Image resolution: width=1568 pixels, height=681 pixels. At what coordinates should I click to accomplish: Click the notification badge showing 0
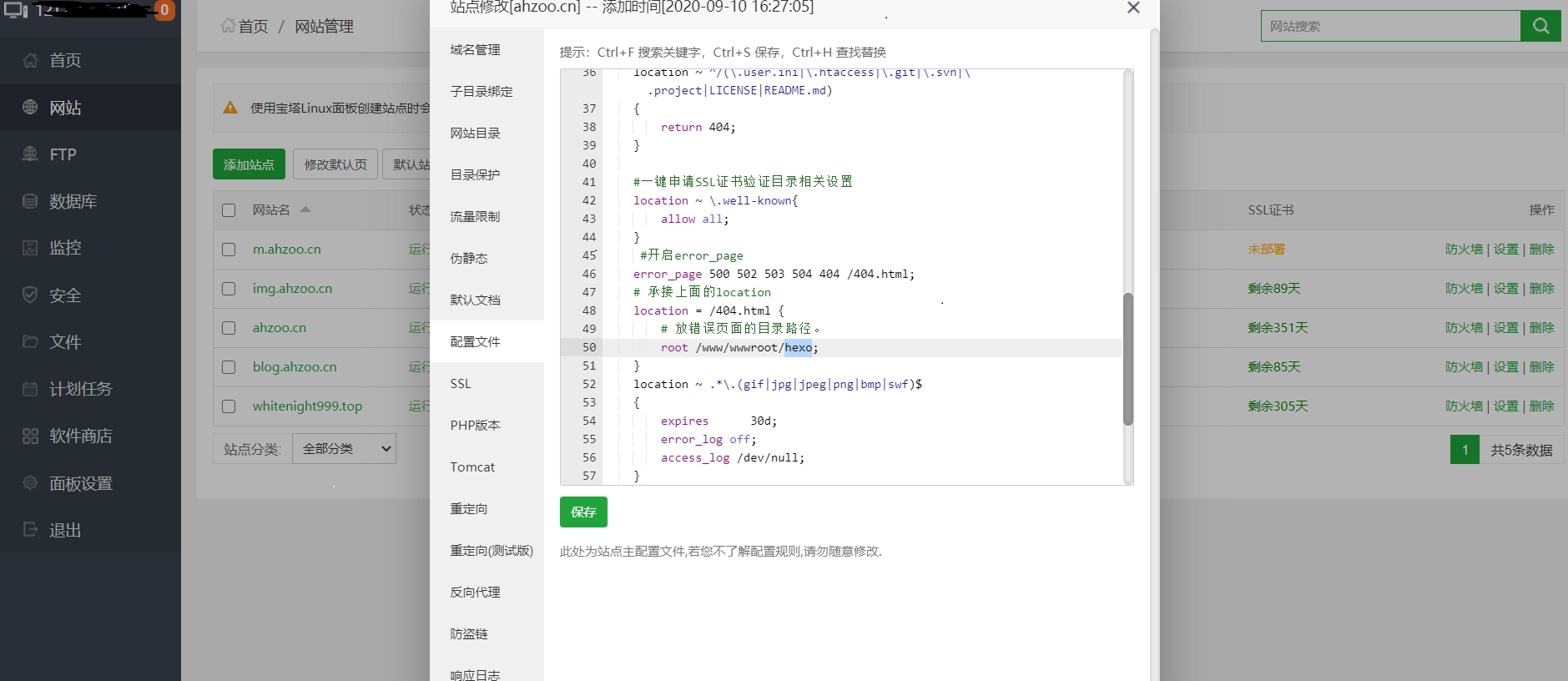[x=164, y=10]
